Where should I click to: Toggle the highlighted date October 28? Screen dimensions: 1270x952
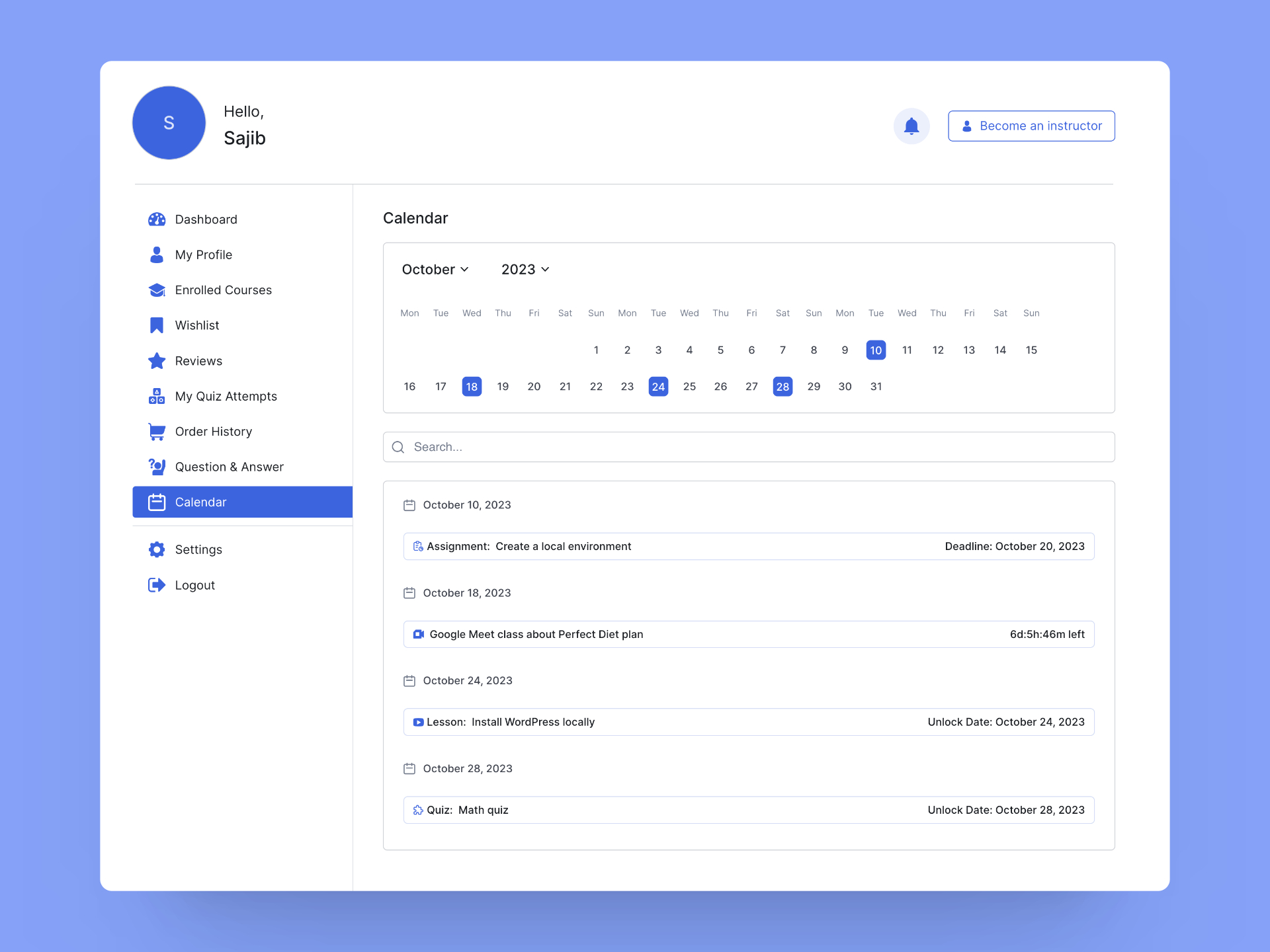[x=781, y=386]
